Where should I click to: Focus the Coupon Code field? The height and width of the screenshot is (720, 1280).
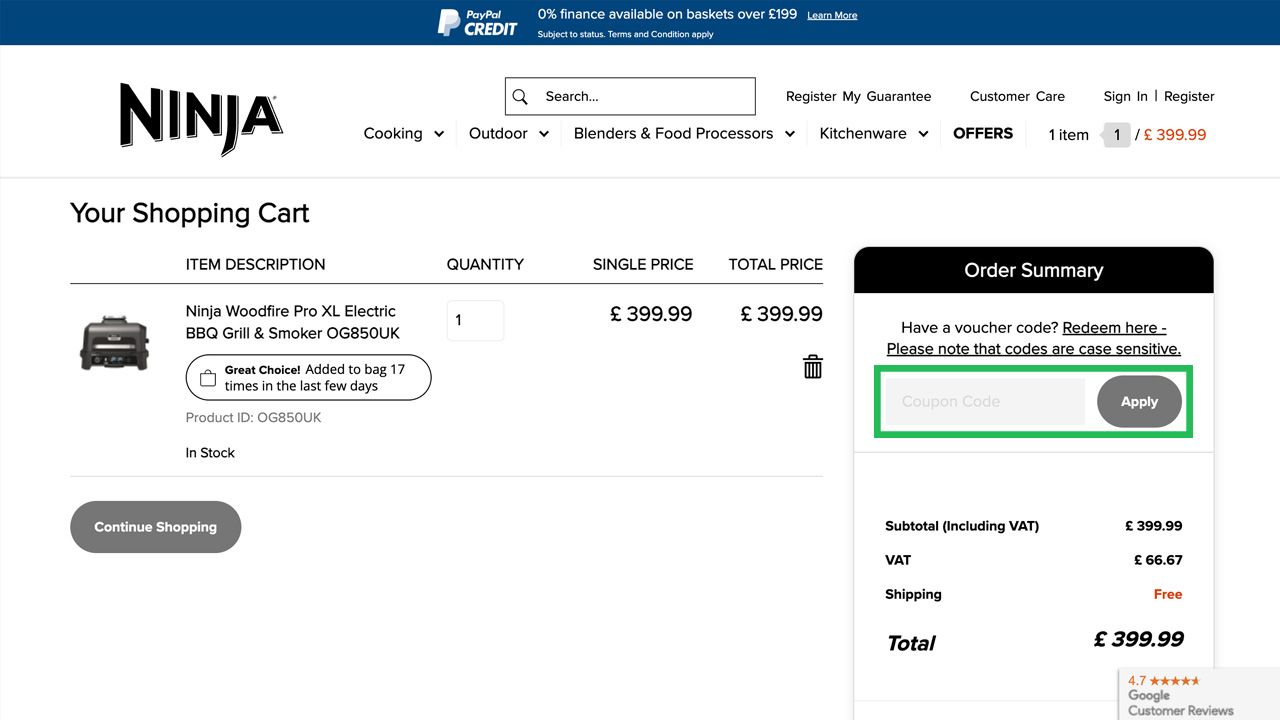985,402
